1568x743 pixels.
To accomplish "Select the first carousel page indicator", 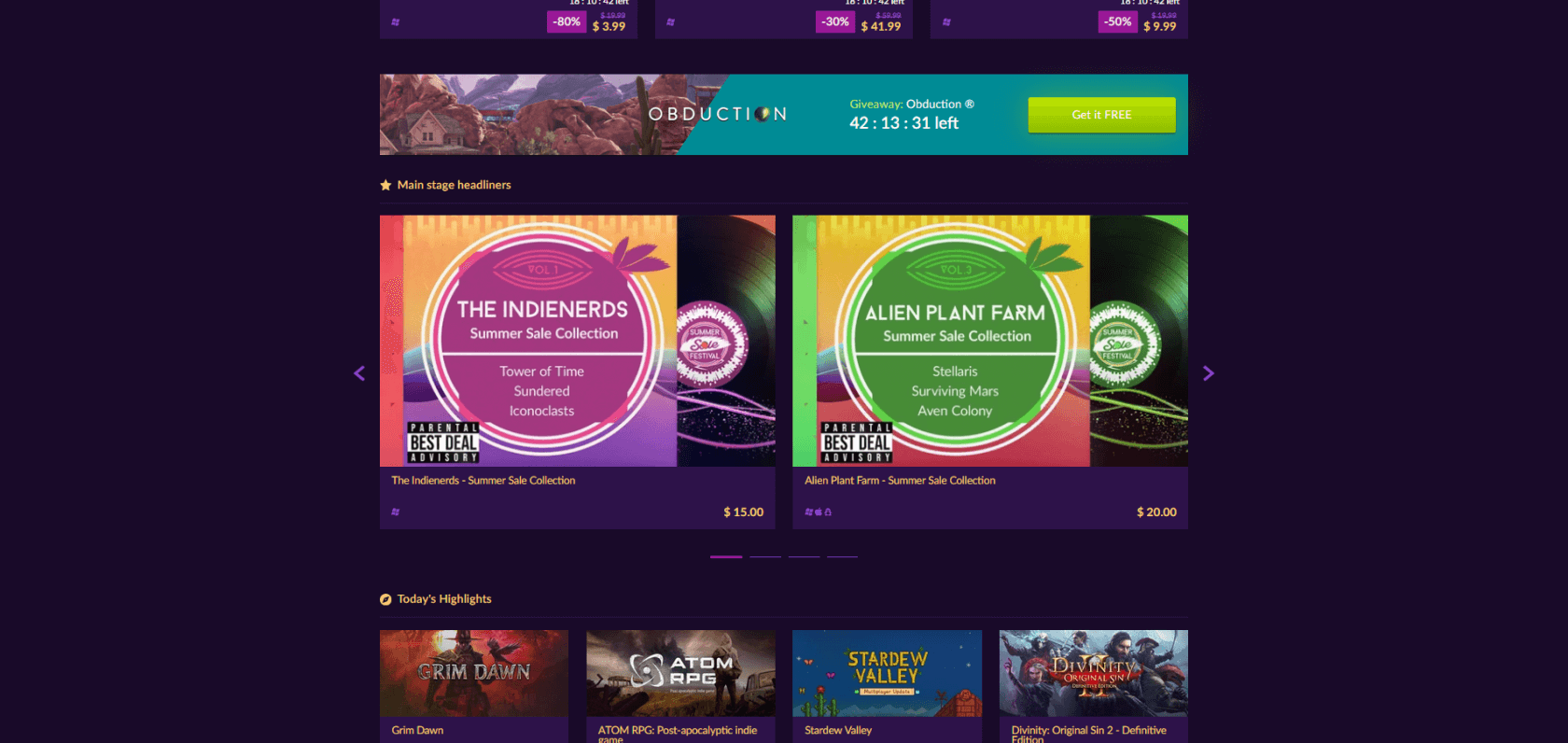I will pyautogui.click(x=726, y=557).
